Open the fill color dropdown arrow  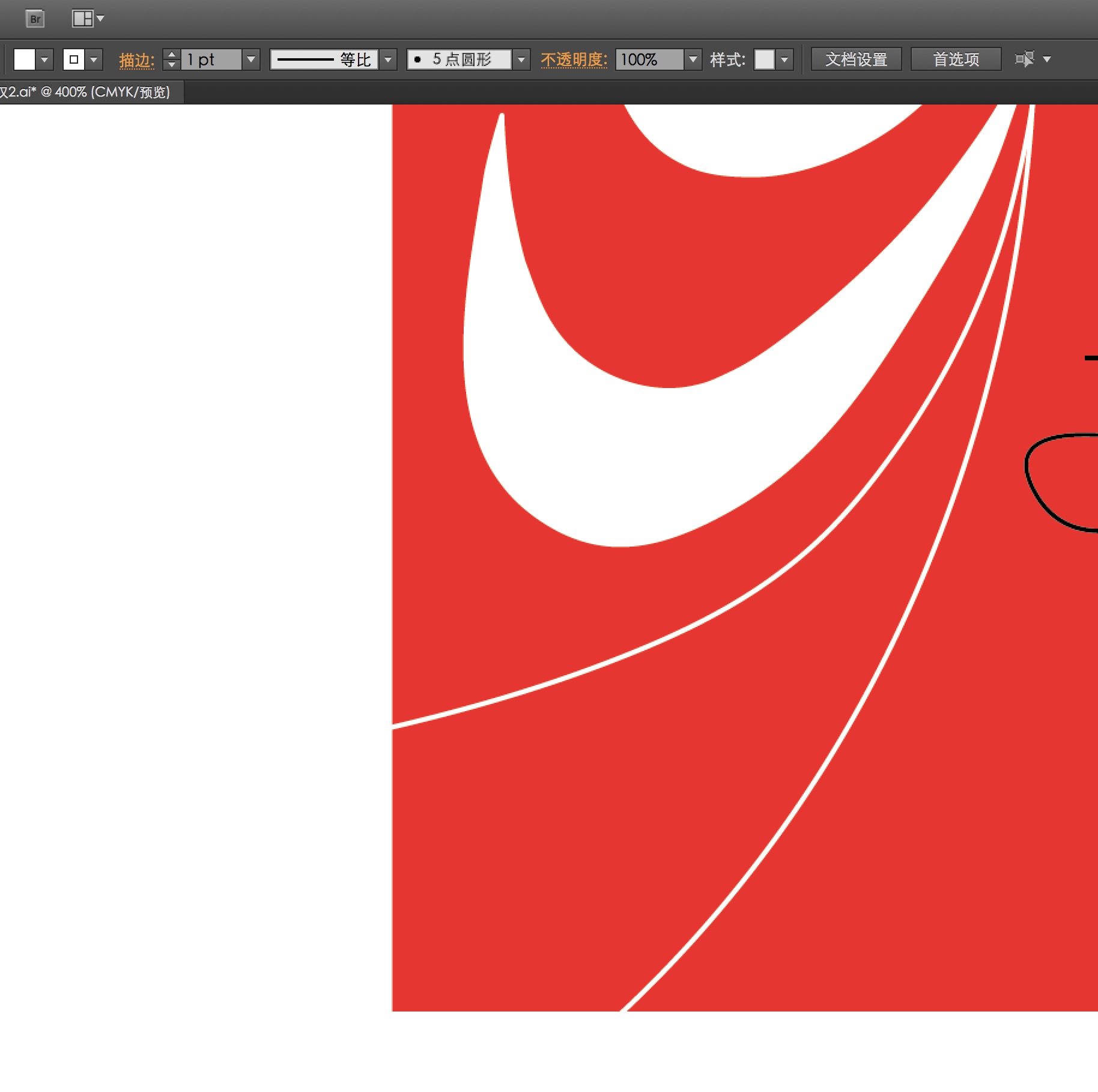tap(44, 59)
